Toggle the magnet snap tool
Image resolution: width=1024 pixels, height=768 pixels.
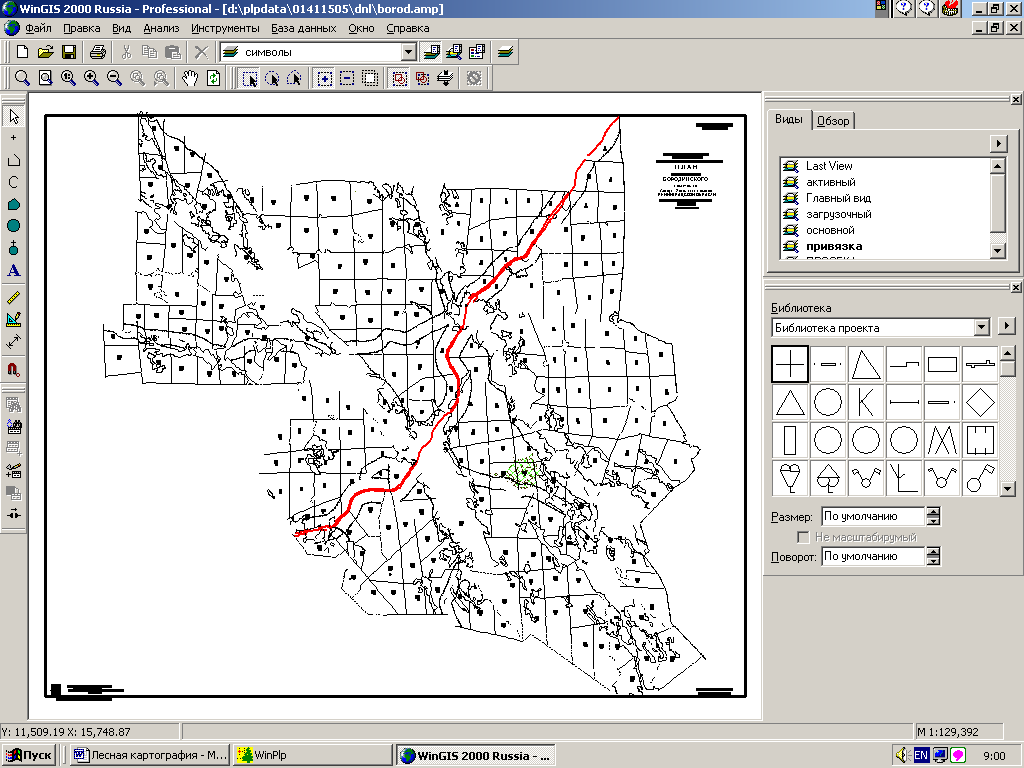14,369
